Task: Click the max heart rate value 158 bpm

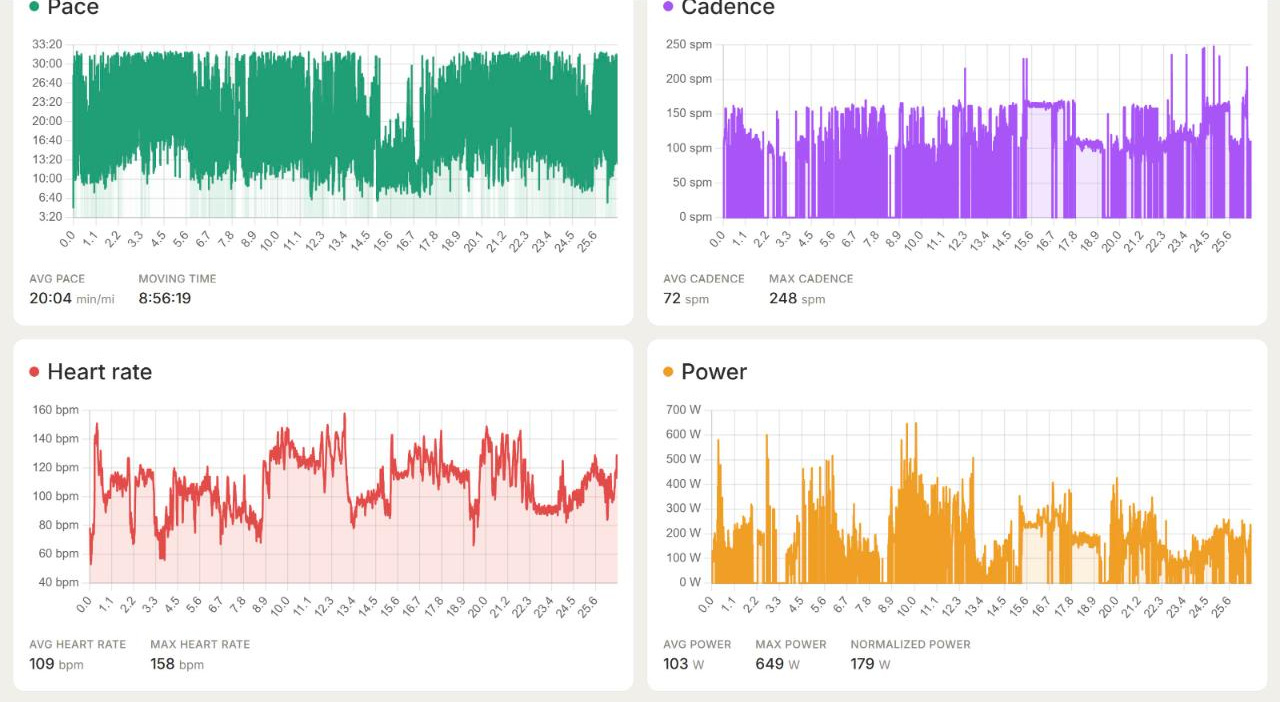Action: [177, 664]
